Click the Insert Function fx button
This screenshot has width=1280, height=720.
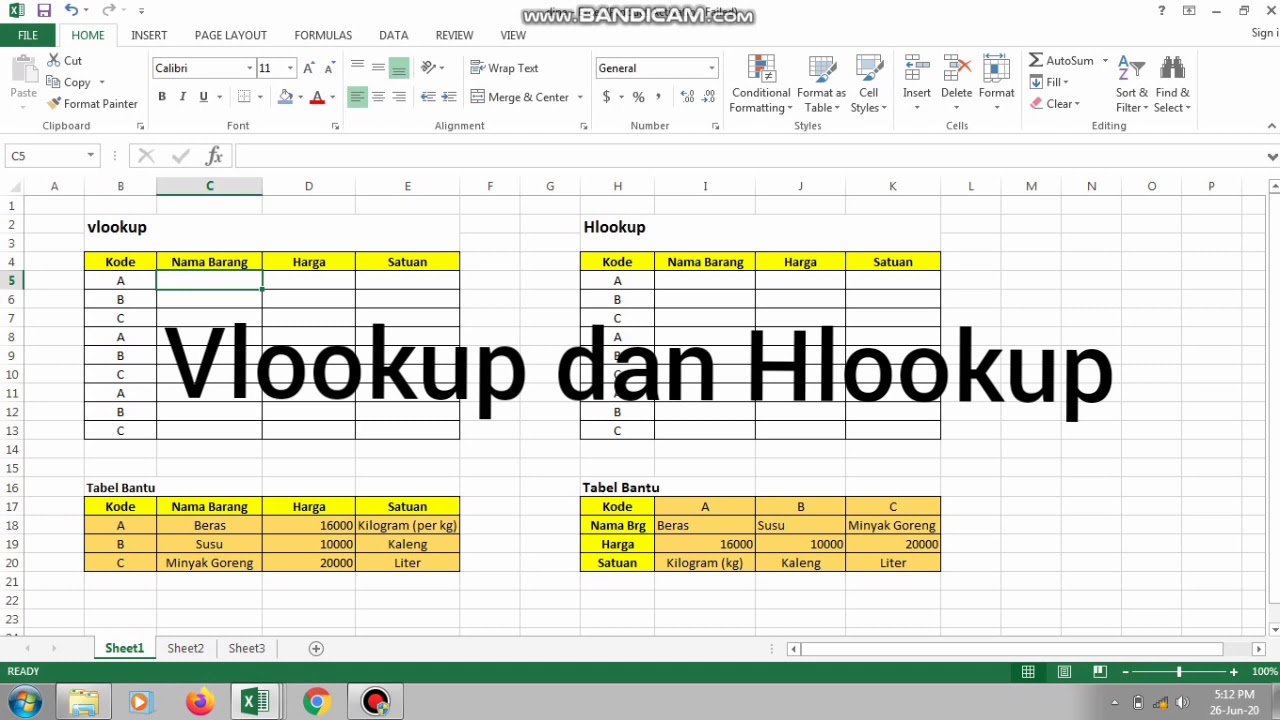(213, 156)
